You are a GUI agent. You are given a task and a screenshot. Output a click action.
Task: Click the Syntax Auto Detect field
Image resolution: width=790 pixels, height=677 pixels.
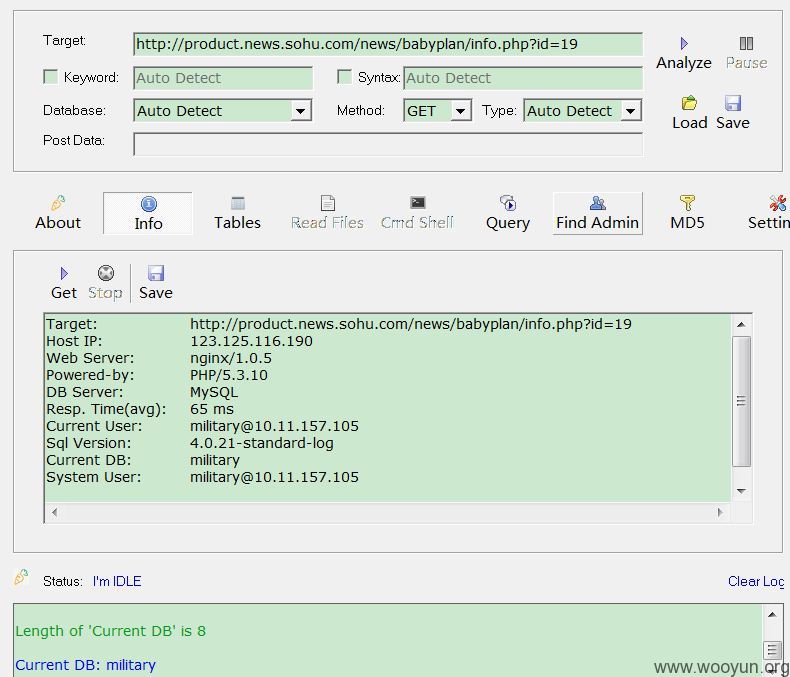(x=523, y=78)
